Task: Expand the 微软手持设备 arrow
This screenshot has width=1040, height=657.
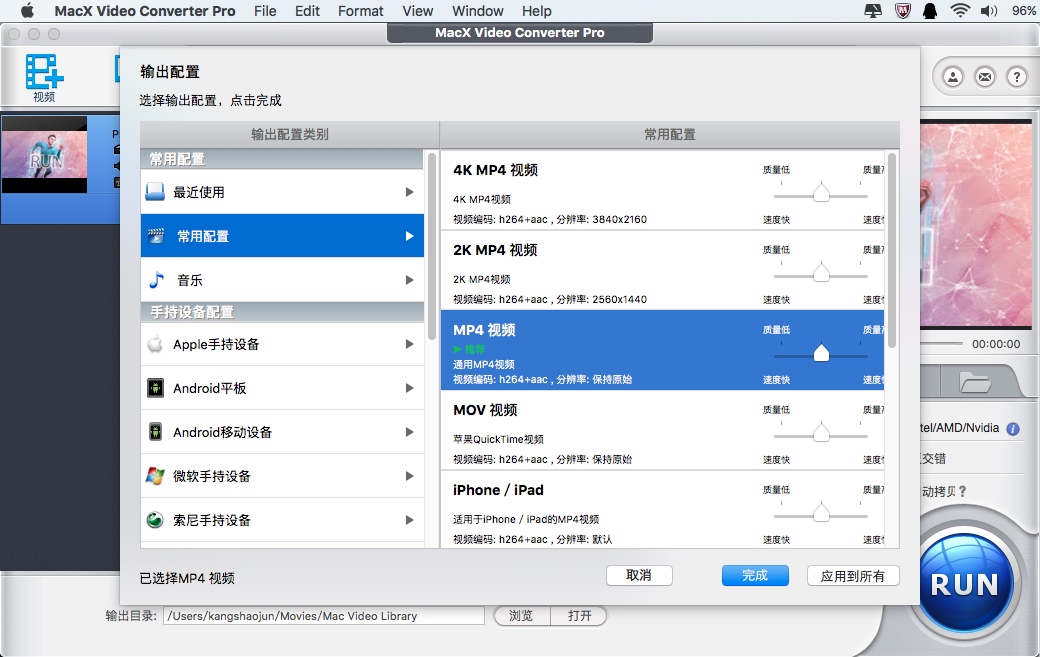Action: click(x=409, y=476)
